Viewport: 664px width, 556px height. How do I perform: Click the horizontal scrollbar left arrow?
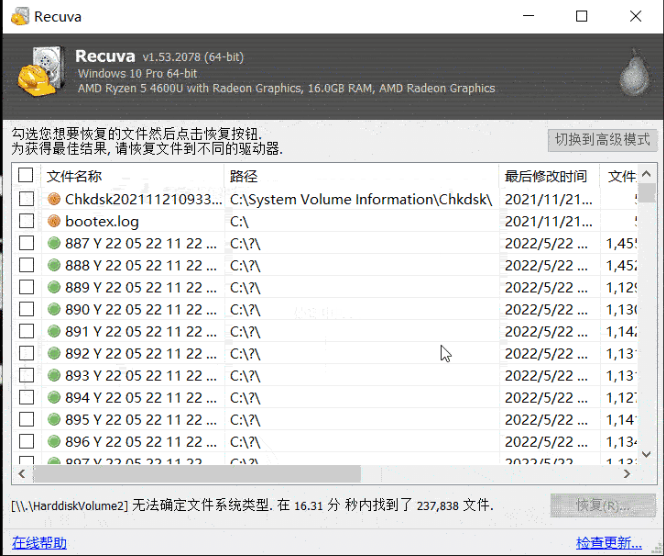(22, 473)
